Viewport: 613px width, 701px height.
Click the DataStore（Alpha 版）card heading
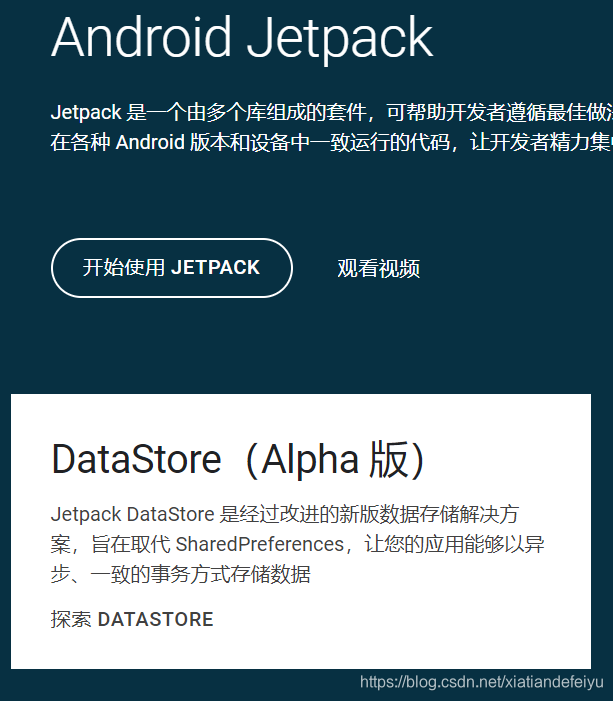click(x=238, y=459)
